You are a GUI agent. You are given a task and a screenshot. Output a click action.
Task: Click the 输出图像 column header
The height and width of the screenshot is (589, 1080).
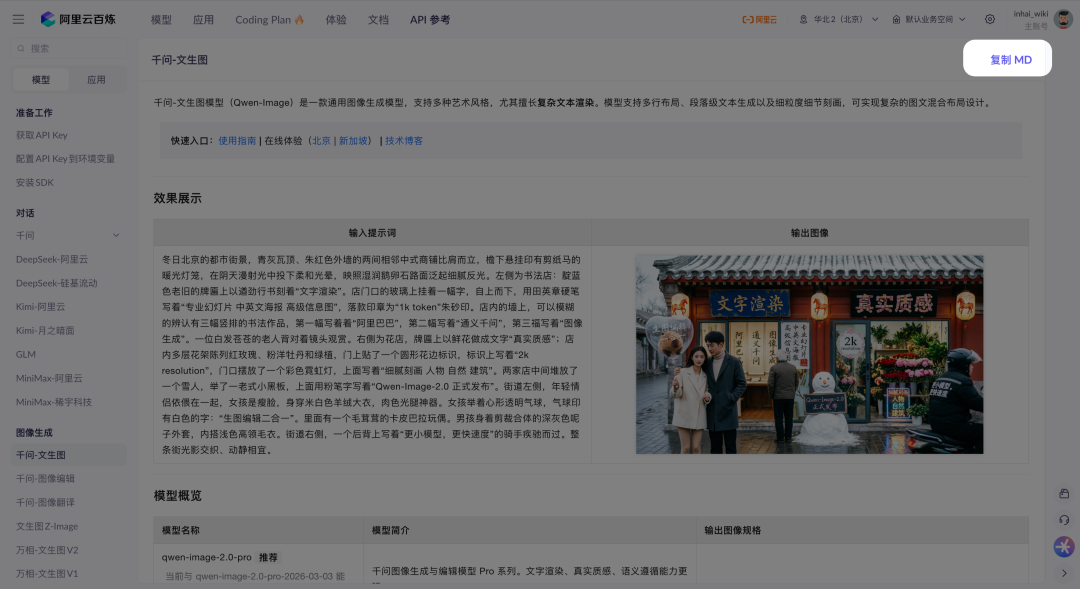point(809,233)
